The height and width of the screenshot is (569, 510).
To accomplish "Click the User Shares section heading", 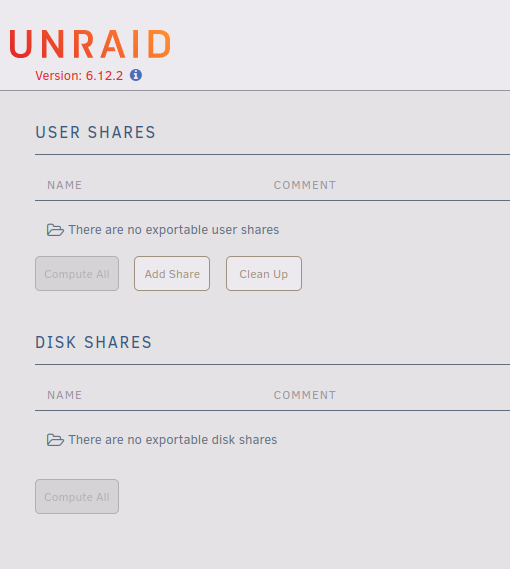I will click(x=95, y=132).
